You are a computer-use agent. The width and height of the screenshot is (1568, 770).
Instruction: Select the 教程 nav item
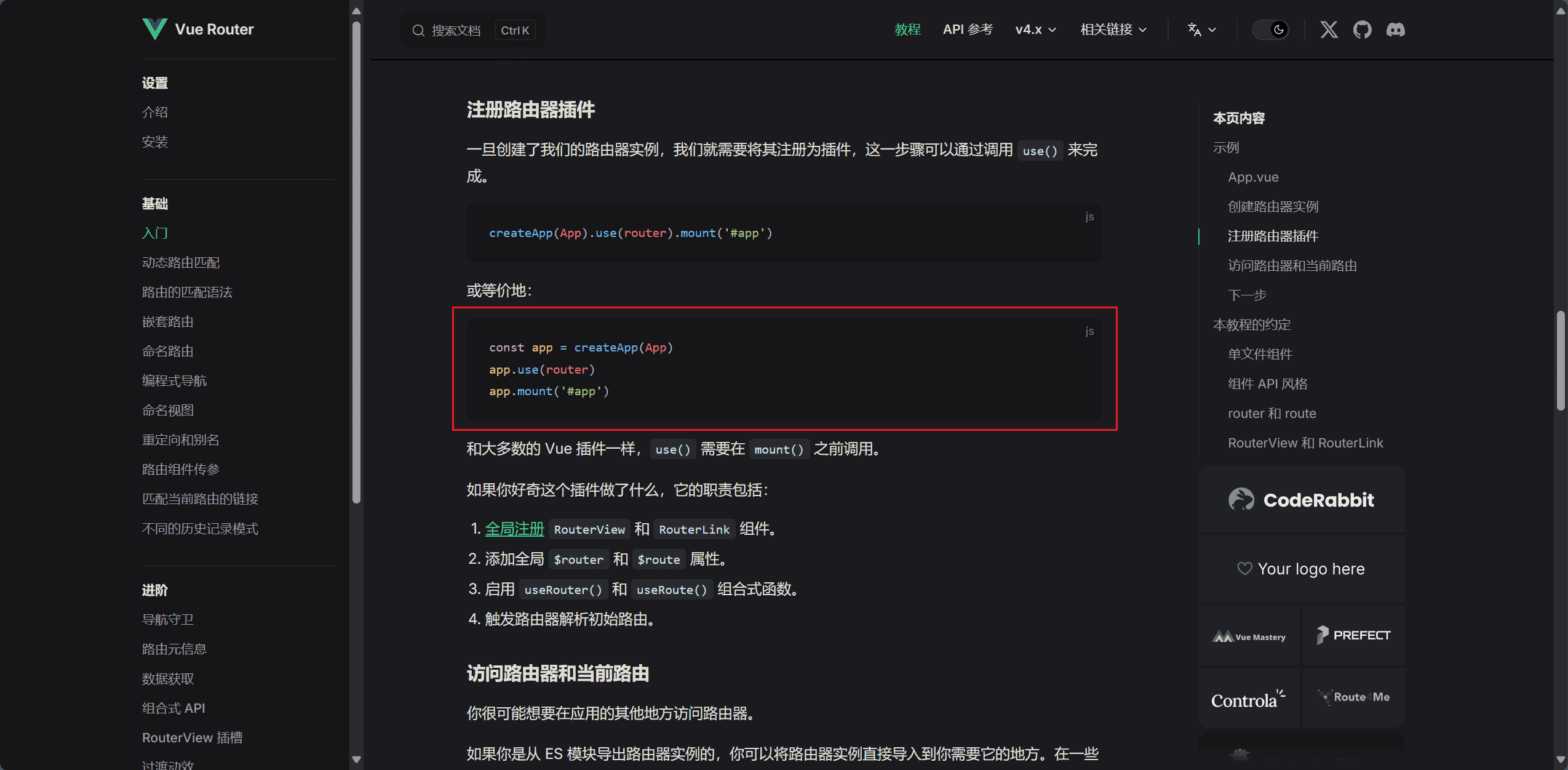pos(907,30)
